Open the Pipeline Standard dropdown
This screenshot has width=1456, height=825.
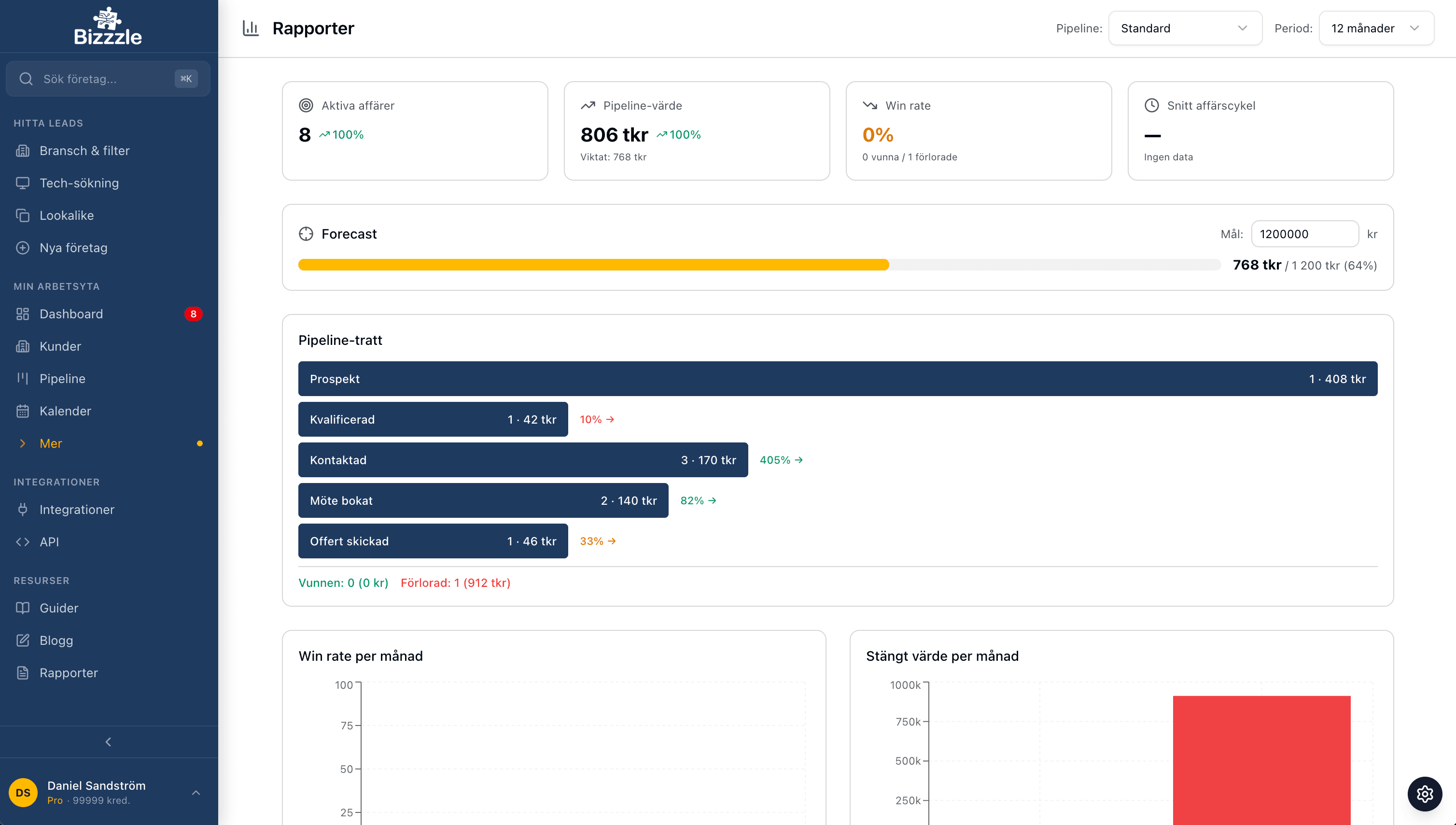coord(1184,28)
